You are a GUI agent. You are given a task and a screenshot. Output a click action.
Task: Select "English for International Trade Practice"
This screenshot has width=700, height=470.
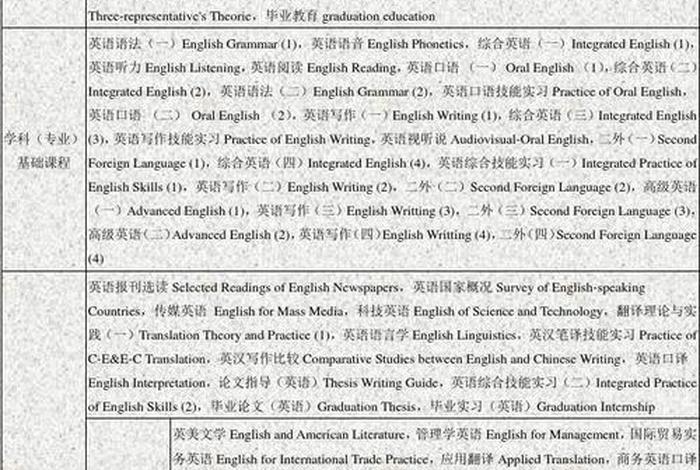tap(322, 459)
